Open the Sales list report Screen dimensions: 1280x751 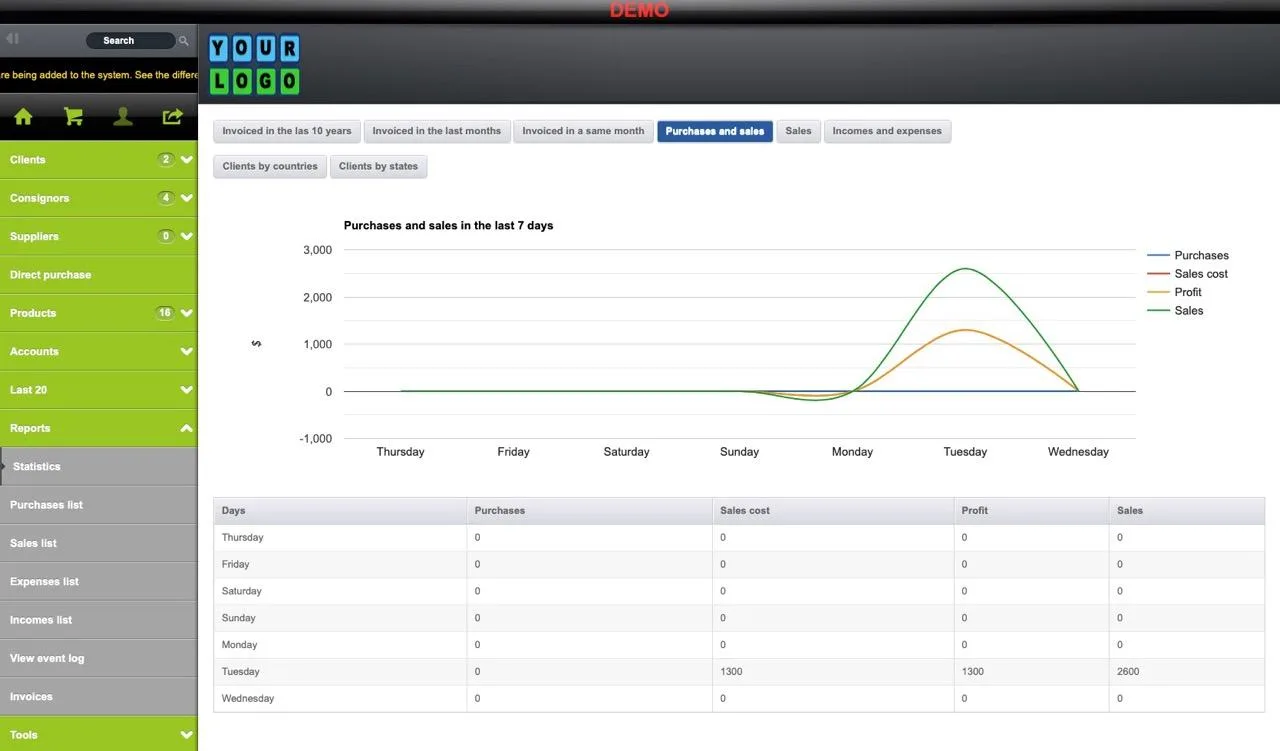[98, 543]
